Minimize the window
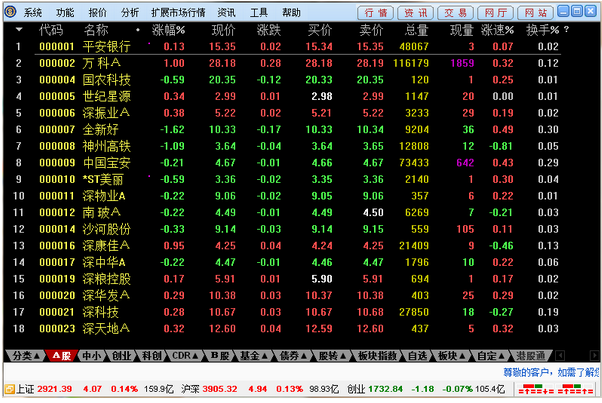 pos(563,11)
